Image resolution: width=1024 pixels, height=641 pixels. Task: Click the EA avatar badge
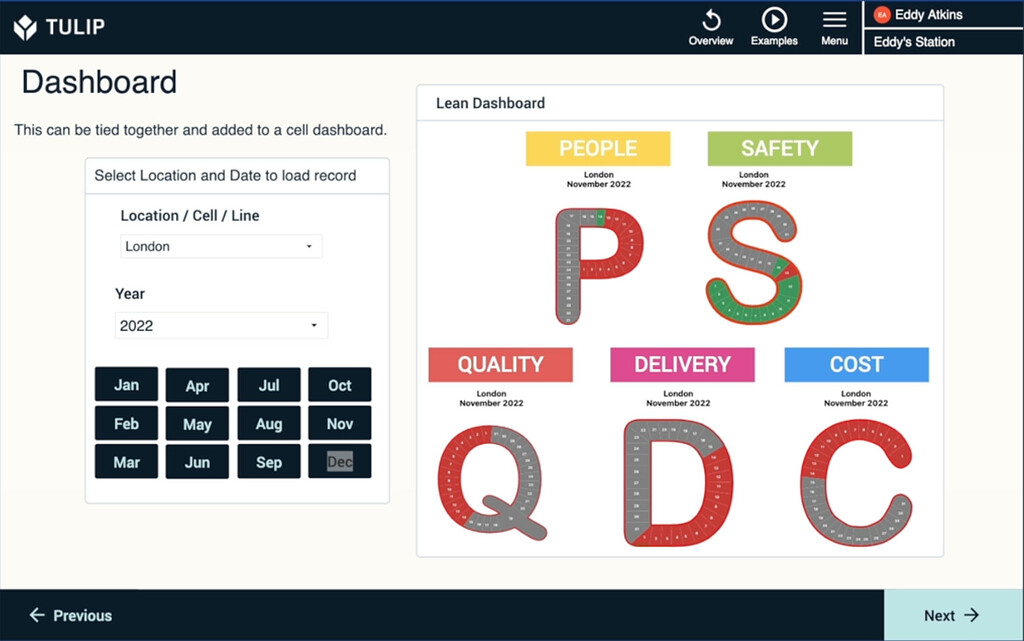point(881,14)
